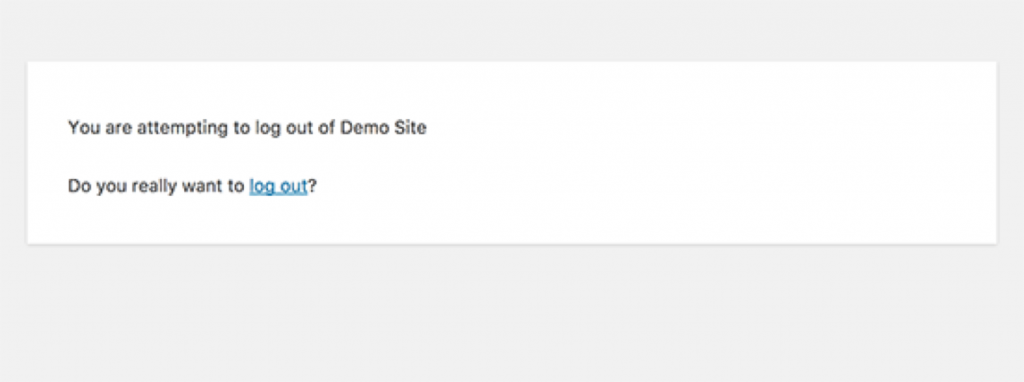
Task: Click the gray margin right of the message box
Action: (1011, 153)
